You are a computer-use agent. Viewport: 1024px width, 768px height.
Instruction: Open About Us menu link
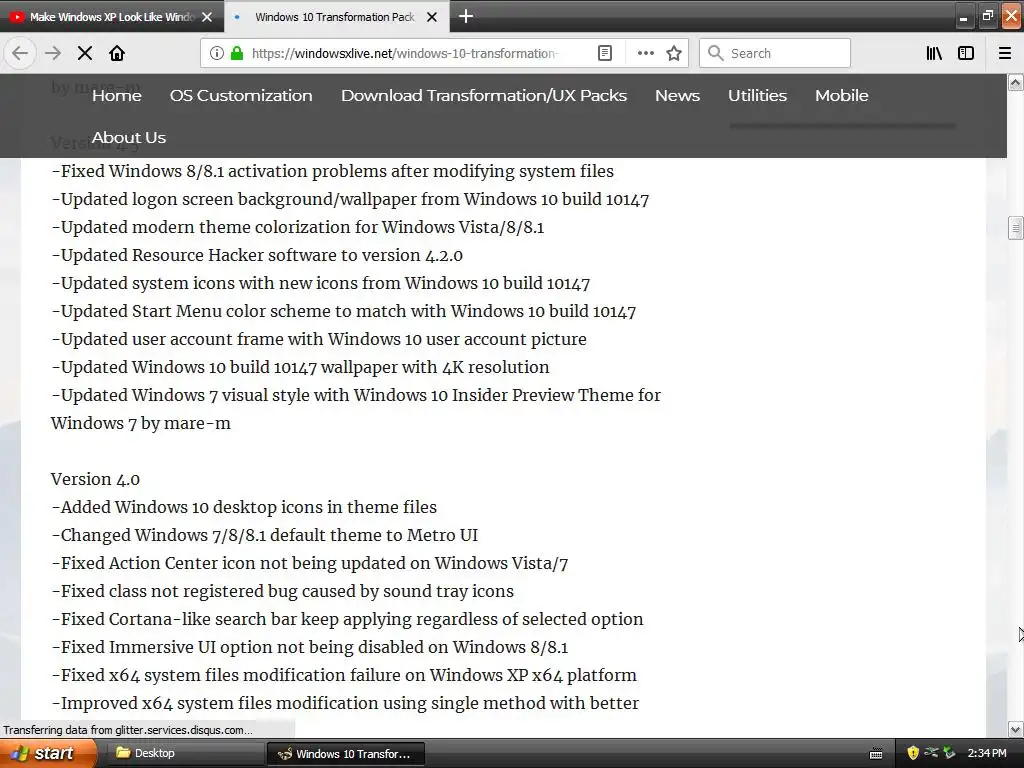pyautogui.click(x=129, y=138)
